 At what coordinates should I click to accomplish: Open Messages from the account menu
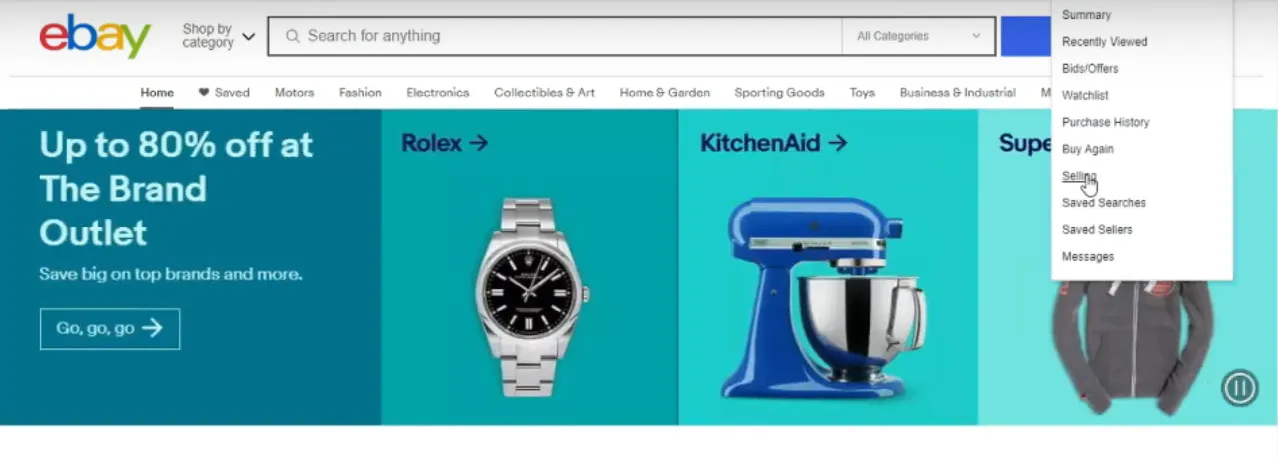[x=1087, y=257]
